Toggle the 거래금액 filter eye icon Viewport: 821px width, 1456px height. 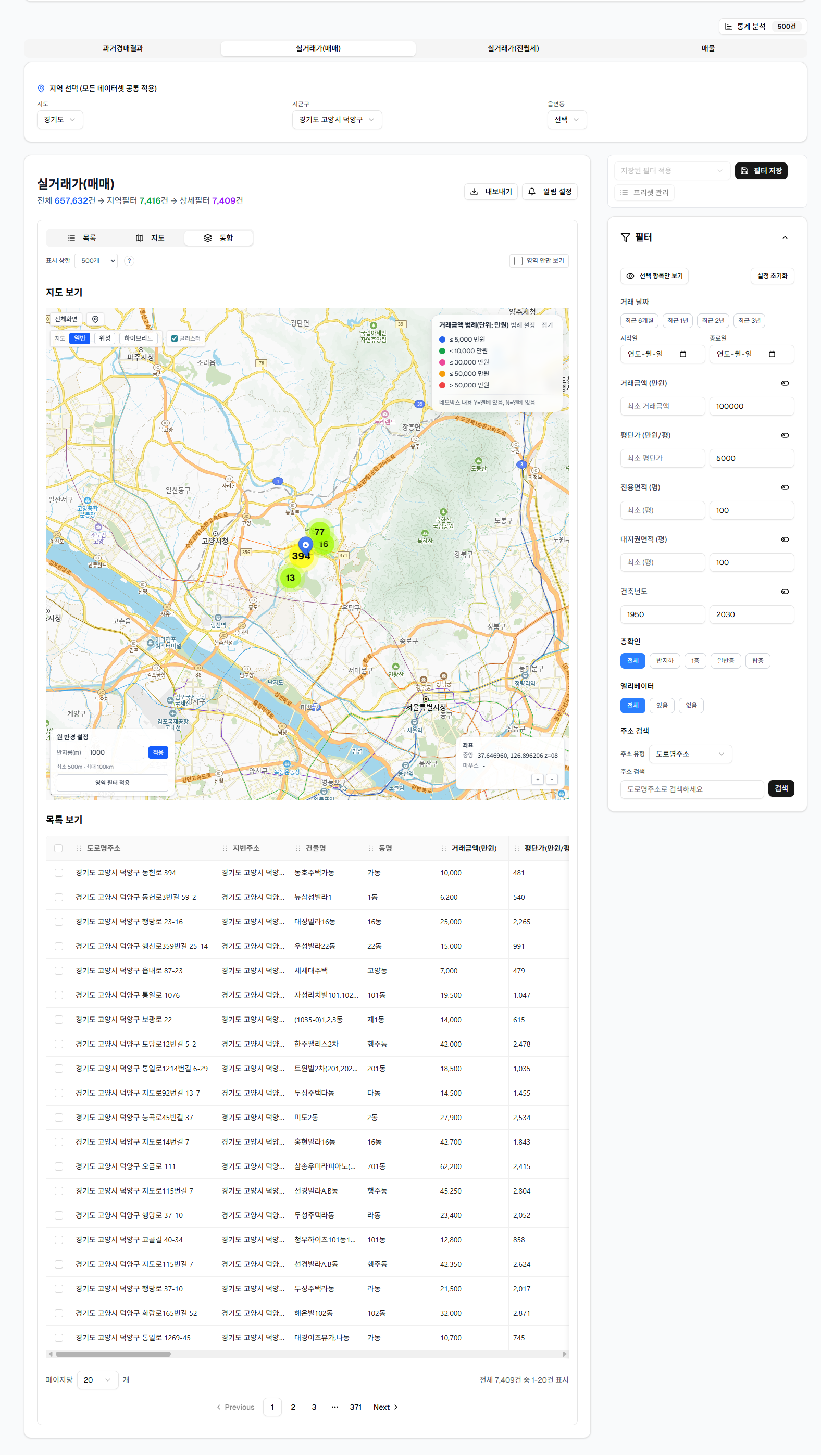(x=784, y=383)
